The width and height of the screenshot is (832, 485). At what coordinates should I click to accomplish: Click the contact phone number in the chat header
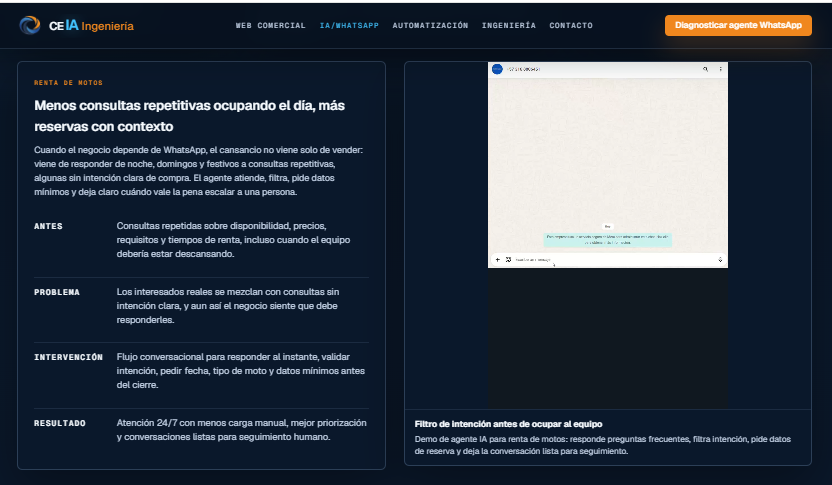523,69
